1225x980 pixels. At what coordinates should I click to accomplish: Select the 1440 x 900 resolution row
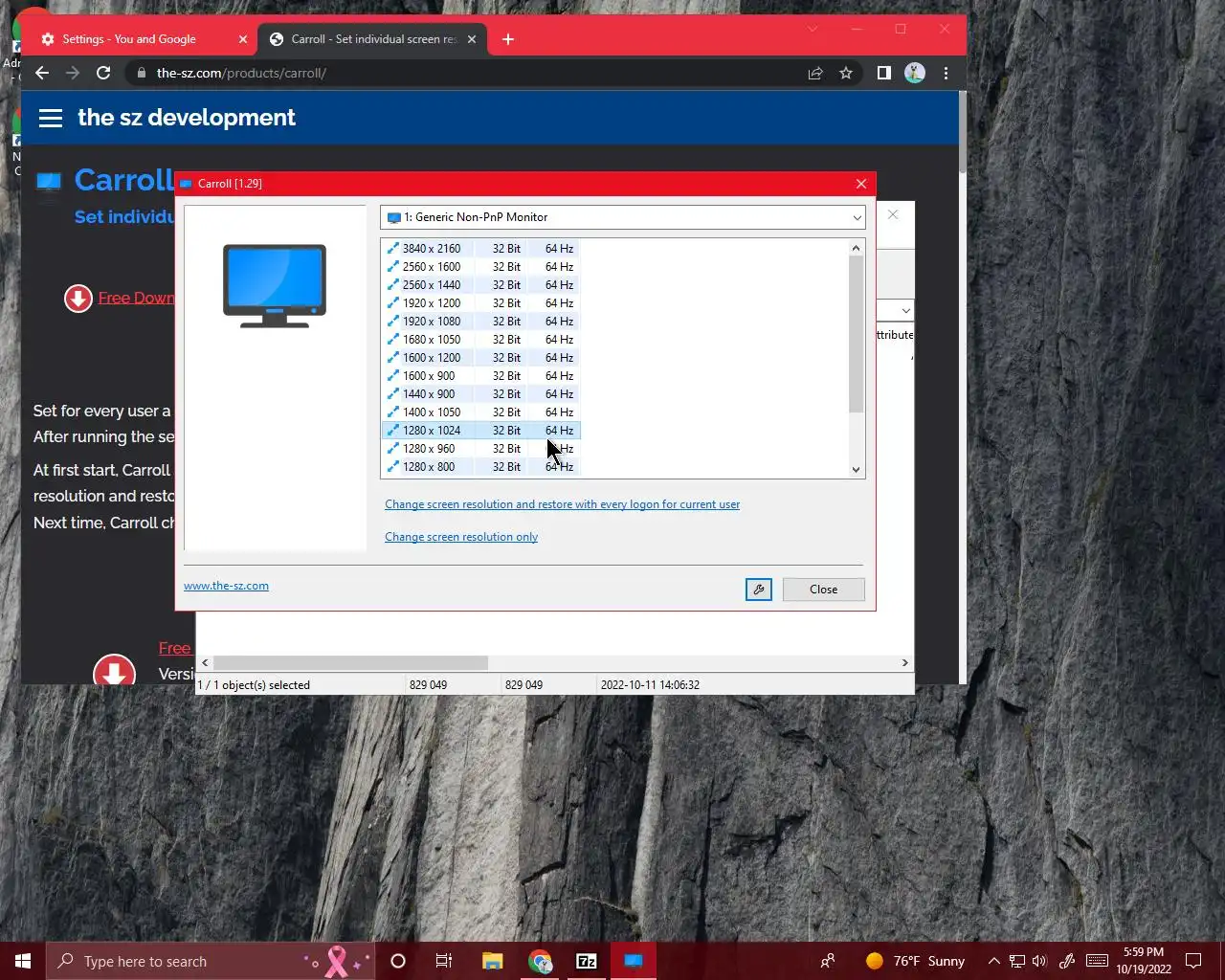(480, 394)
